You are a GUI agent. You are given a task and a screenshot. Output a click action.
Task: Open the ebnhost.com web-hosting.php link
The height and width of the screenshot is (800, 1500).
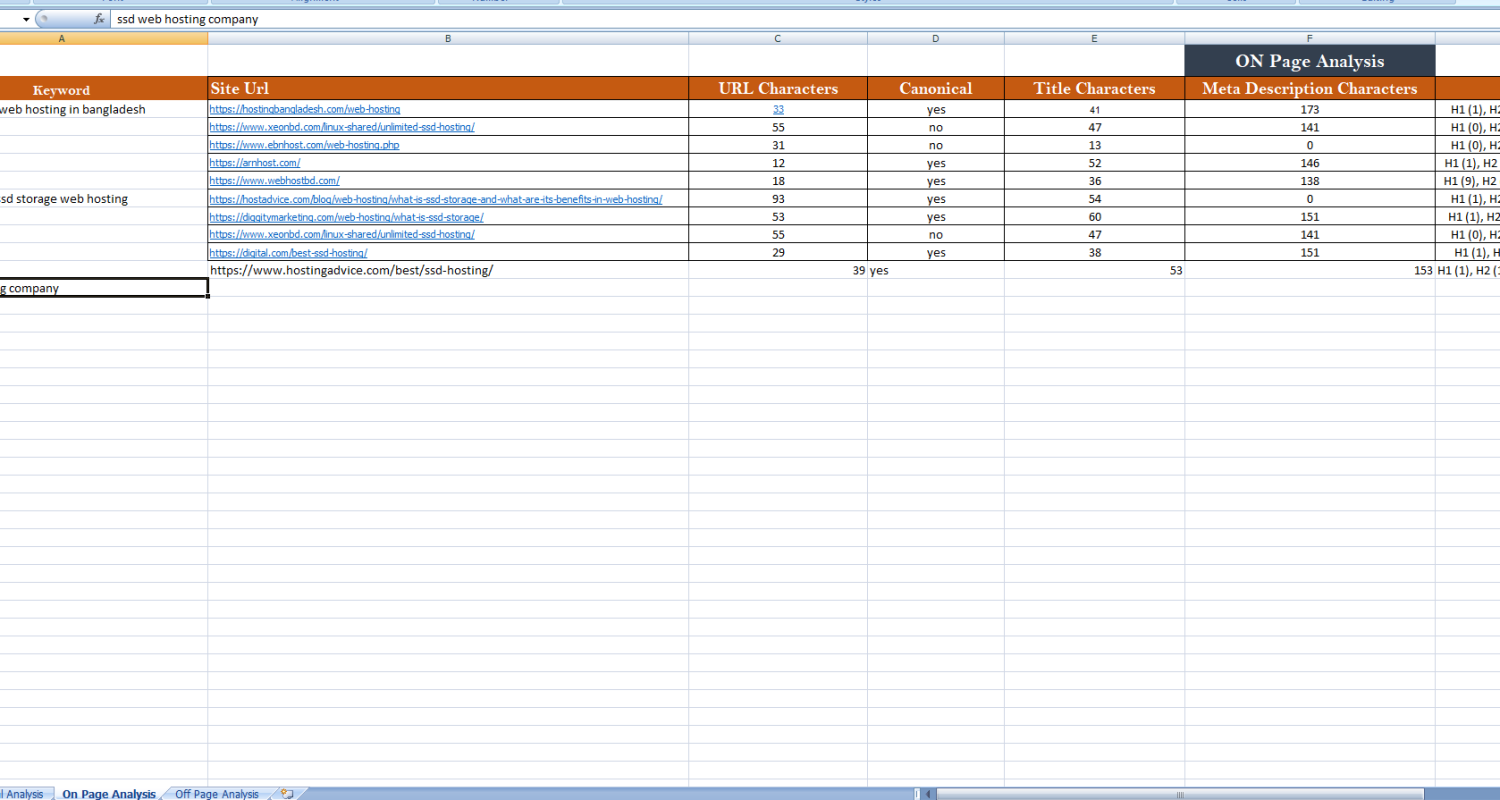click(x=305, y=145)
